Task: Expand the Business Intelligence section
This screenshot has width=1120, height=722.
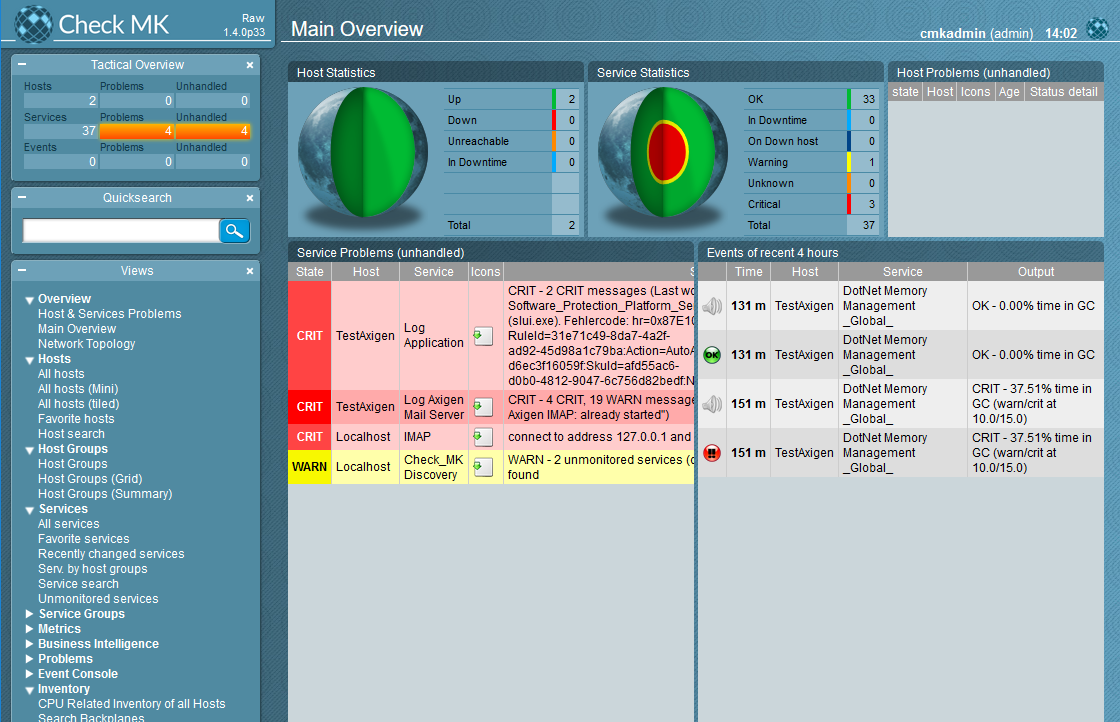Action: point(30,644)
